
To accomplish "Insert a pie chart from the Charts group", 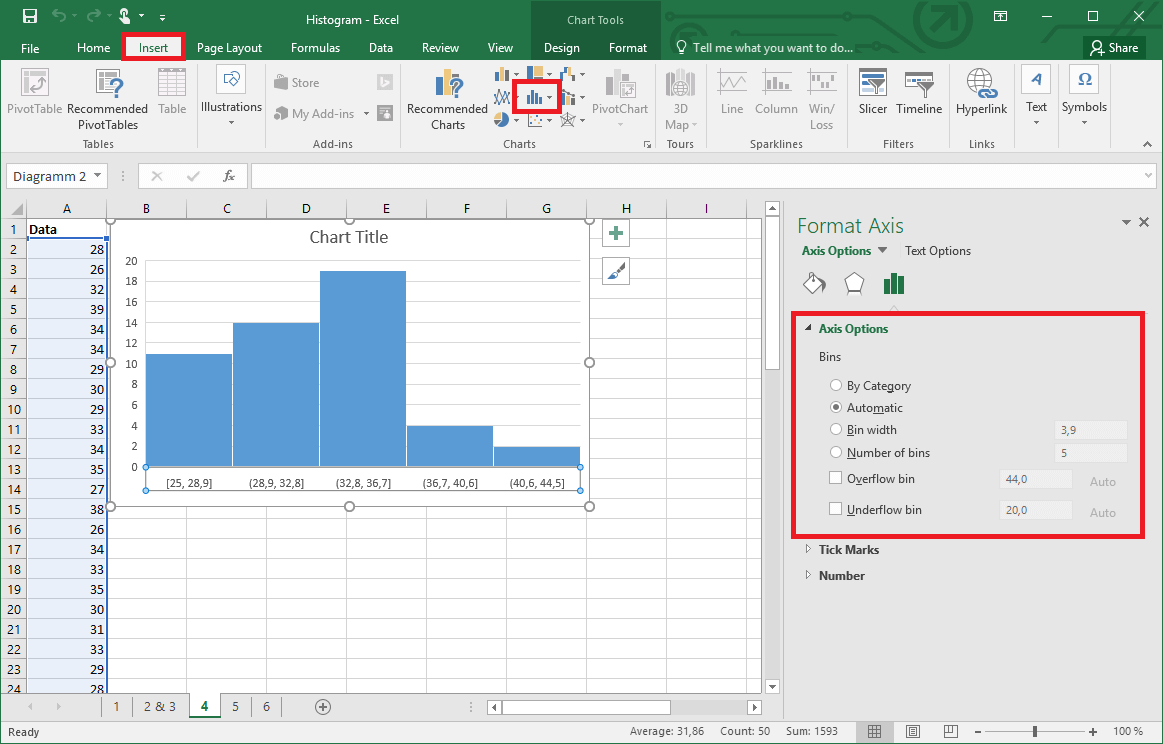I will pyautogui.click(x=500, y=118).
